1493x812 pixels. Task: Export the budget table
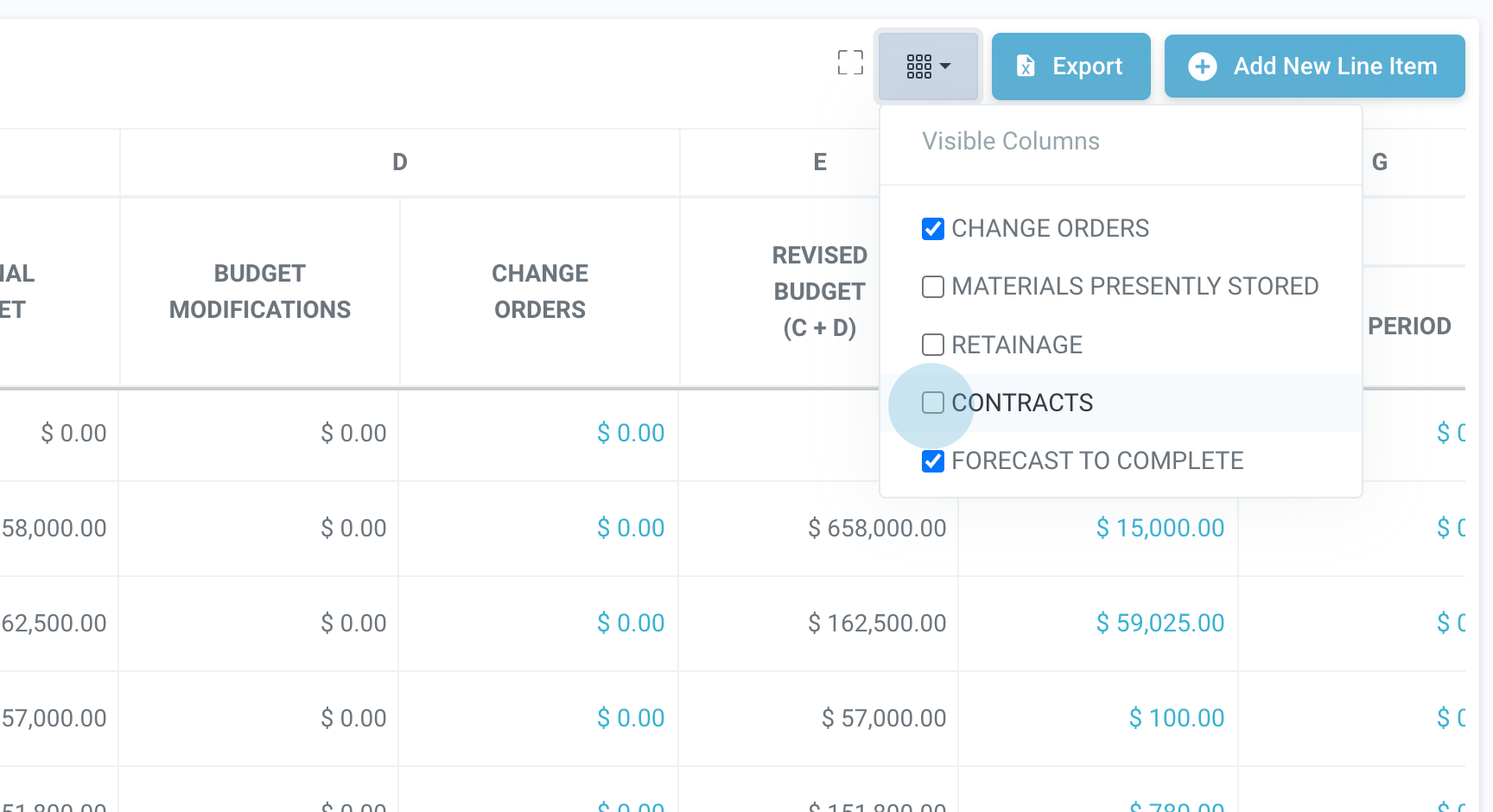coord(1071,67)
